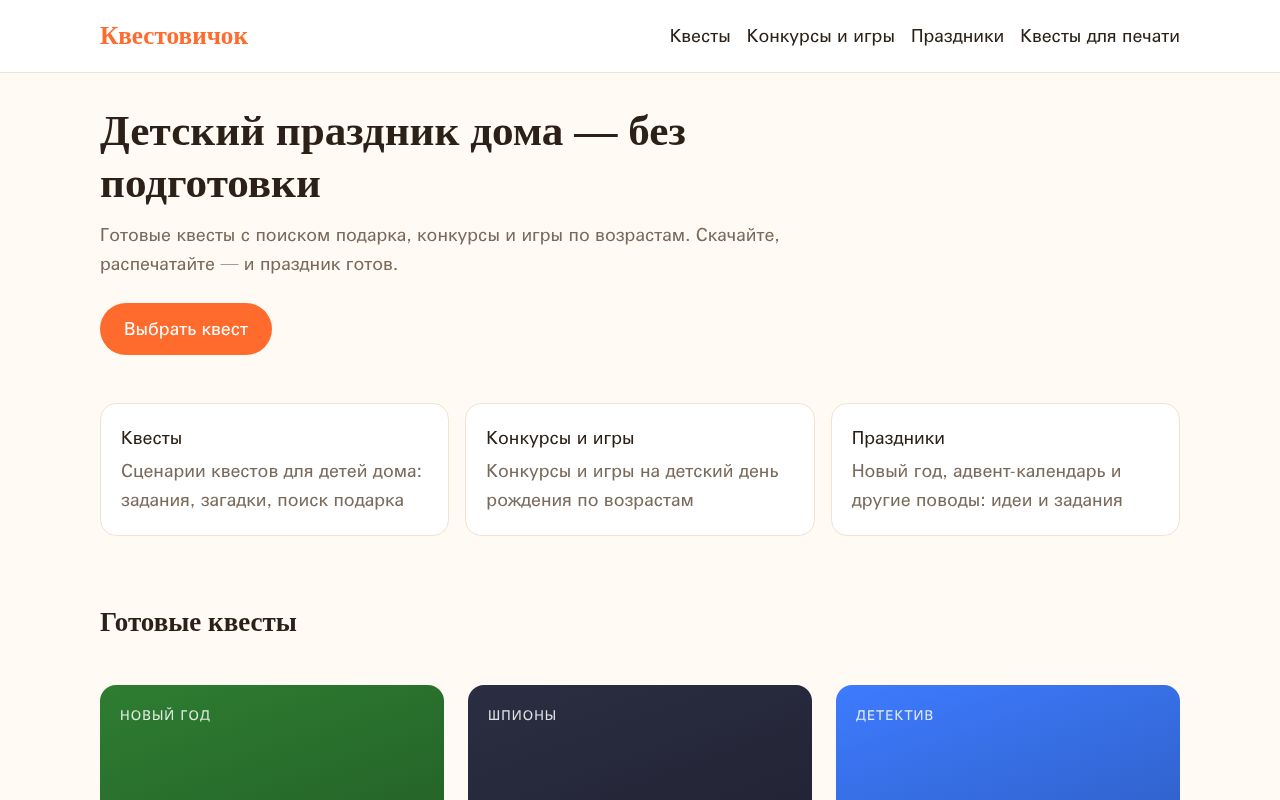Select Квесты для печати in the header
Viewport: 1280px width, 800px height.
[x=1100, y=36]
